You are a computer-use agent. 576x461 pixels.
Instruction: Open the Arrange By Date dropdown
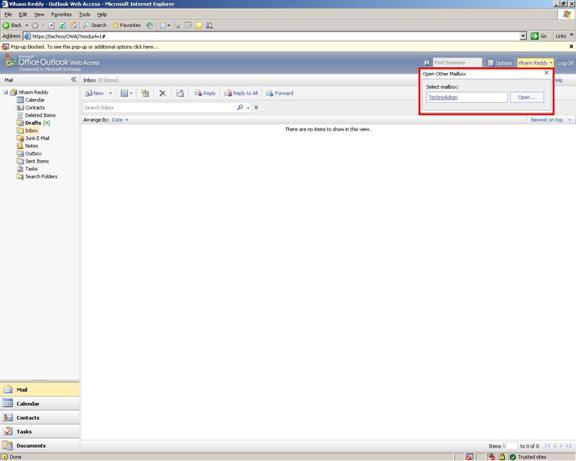coord(120,120)
